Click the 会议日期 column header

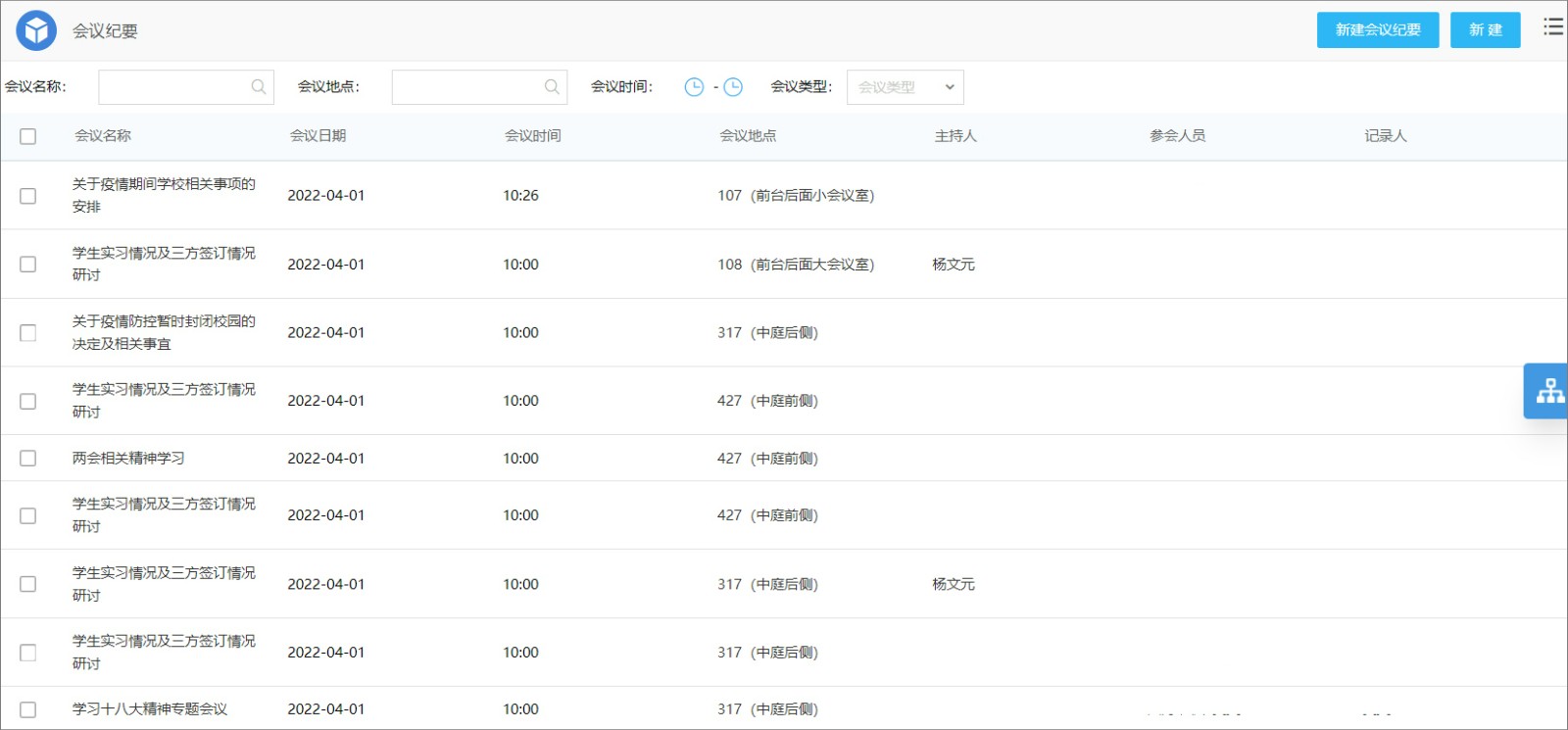[318, 136]
